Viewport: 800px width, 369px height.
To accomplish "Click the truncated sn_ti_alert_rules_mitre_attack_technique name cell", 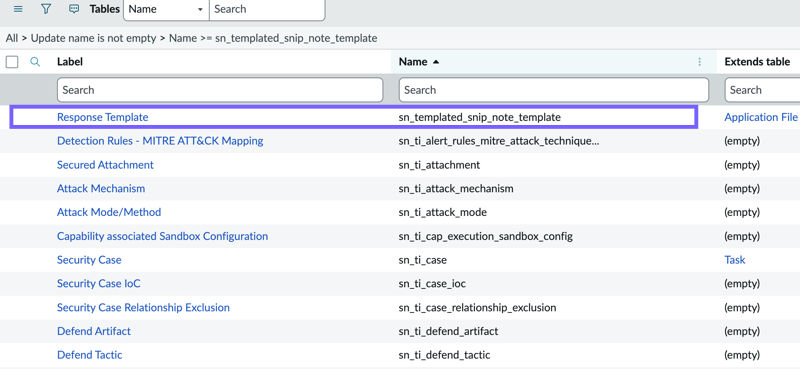I will point(499,140).
